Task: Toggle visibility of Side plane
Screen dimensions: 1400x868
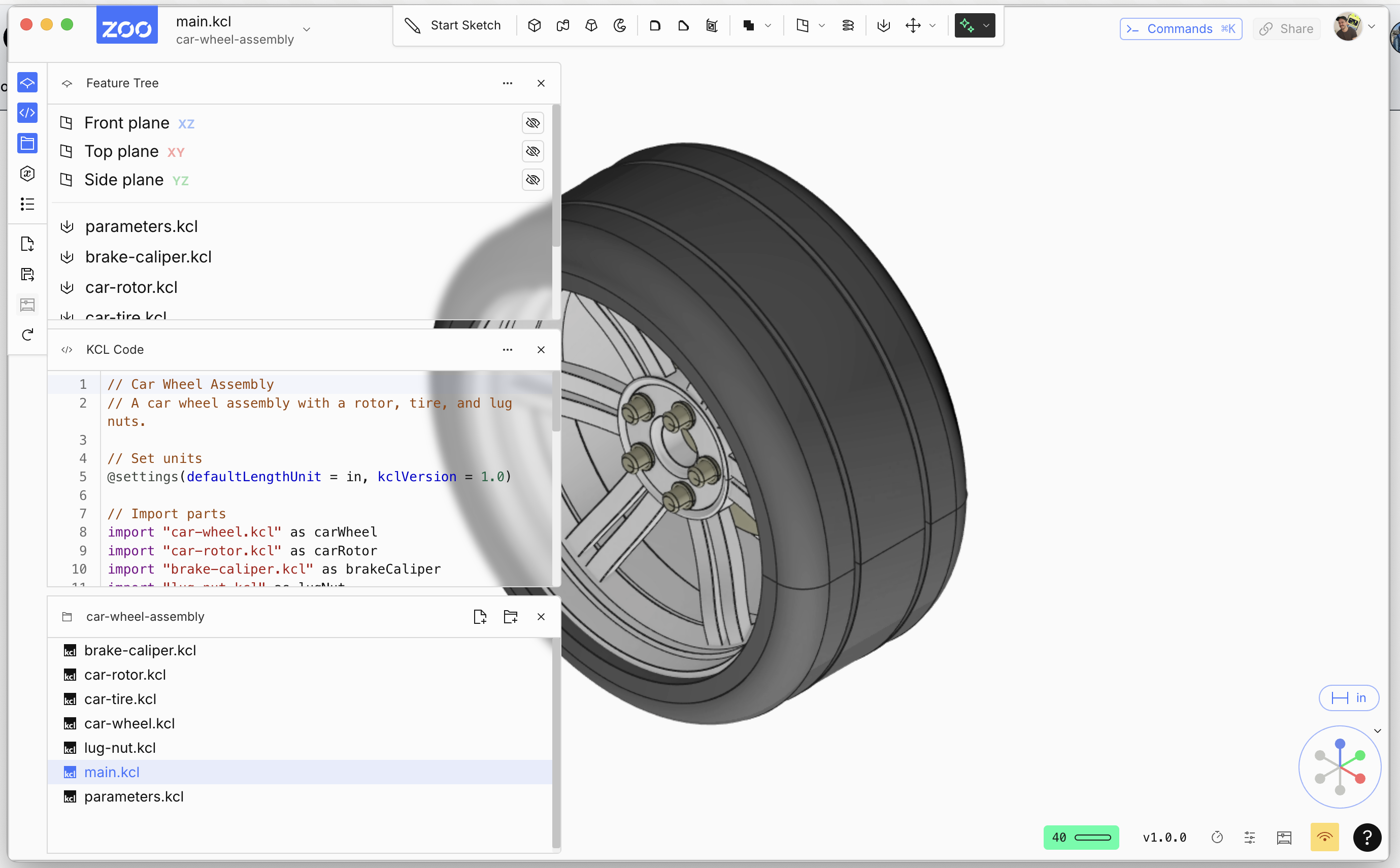Action: pyautogui.click(x=532, y=180)
